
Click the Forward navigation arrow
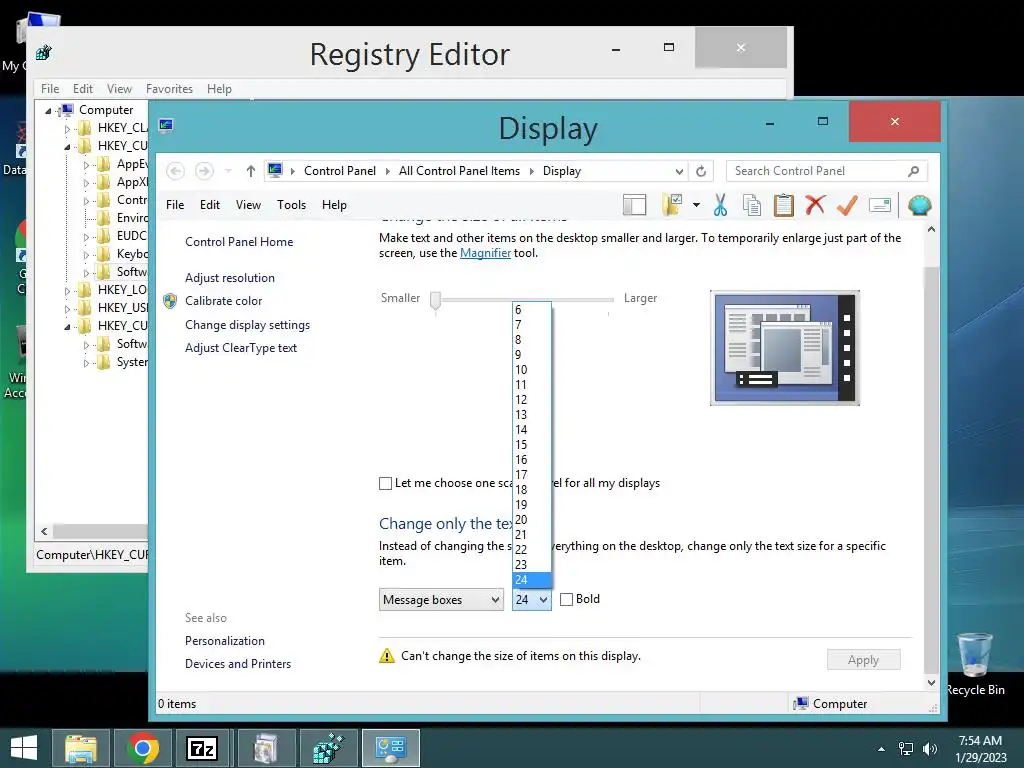pyautogui.click(x=204, y=171)
